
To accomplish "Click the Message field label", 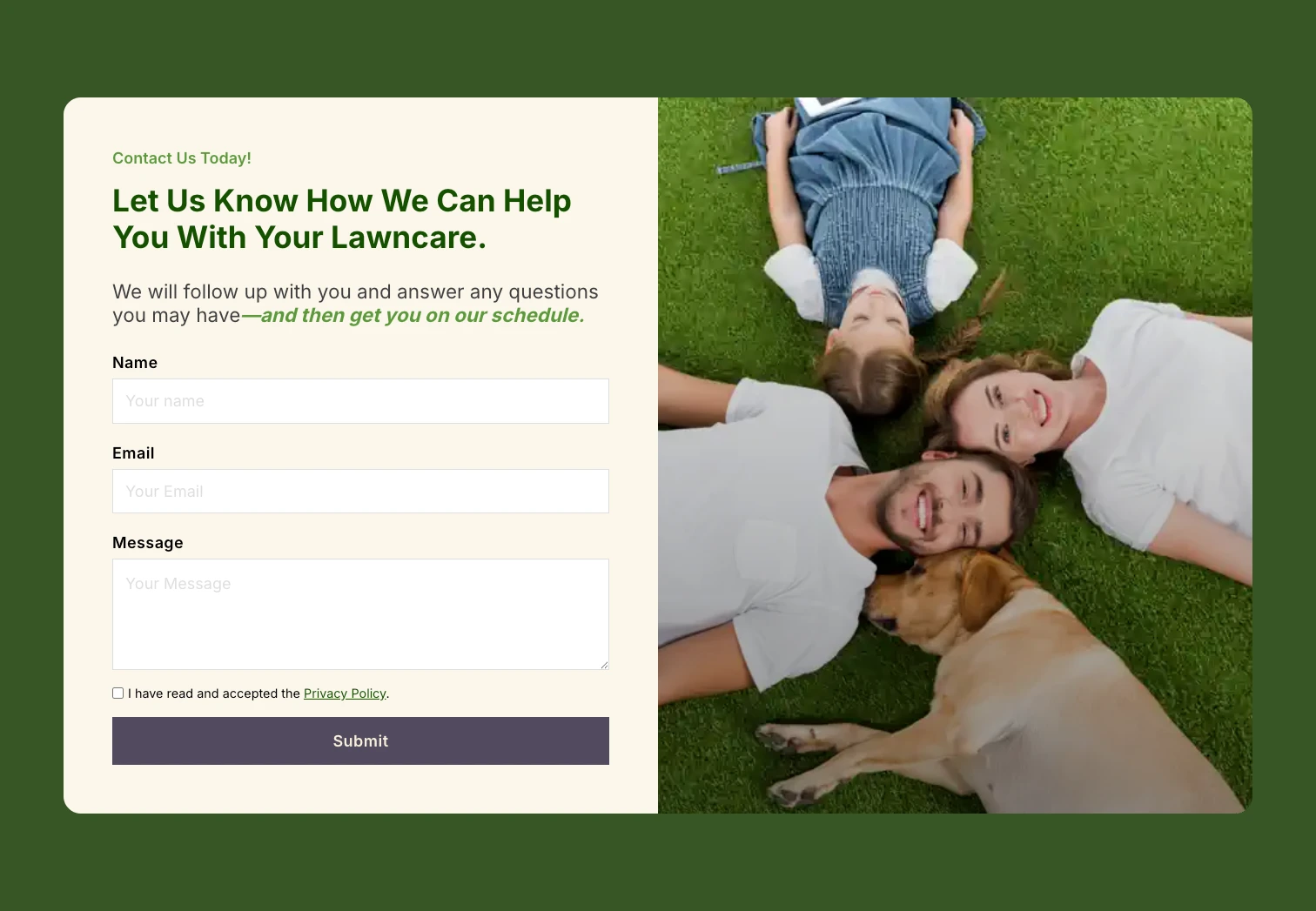I will click(148, 543).
